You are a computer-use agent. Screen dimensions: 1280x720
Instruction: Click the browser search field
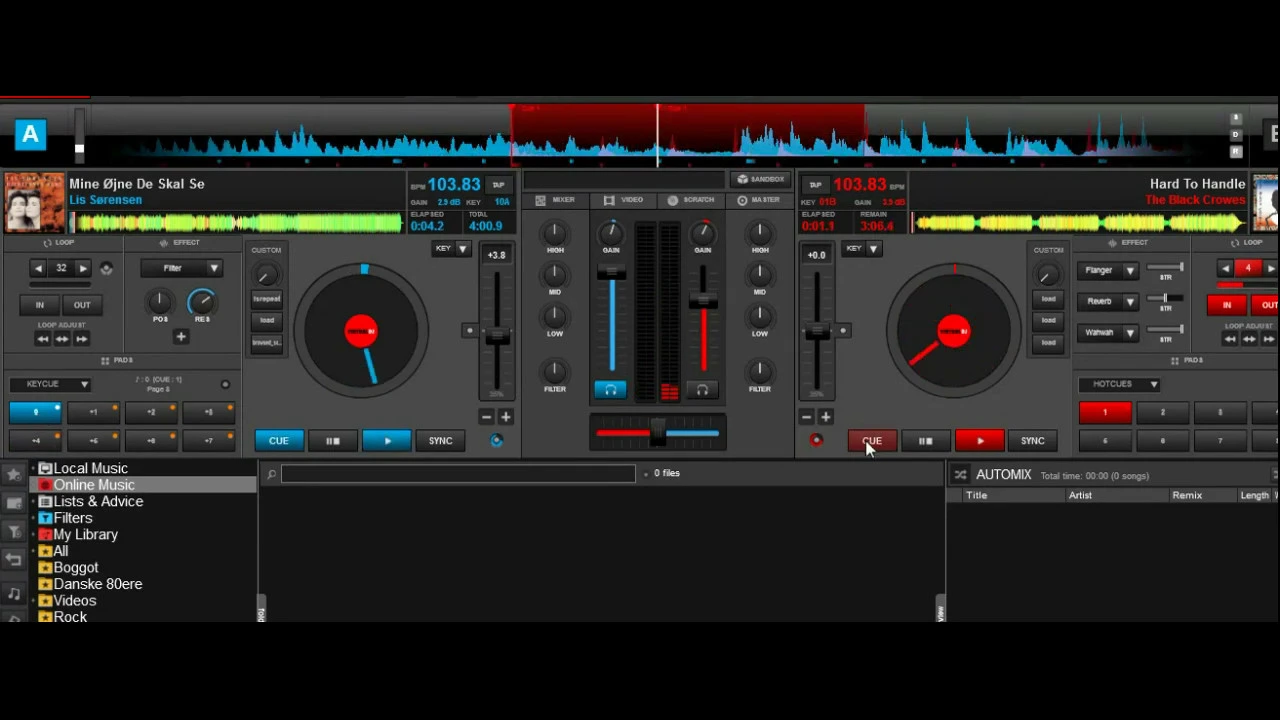[x=458, y=474]
